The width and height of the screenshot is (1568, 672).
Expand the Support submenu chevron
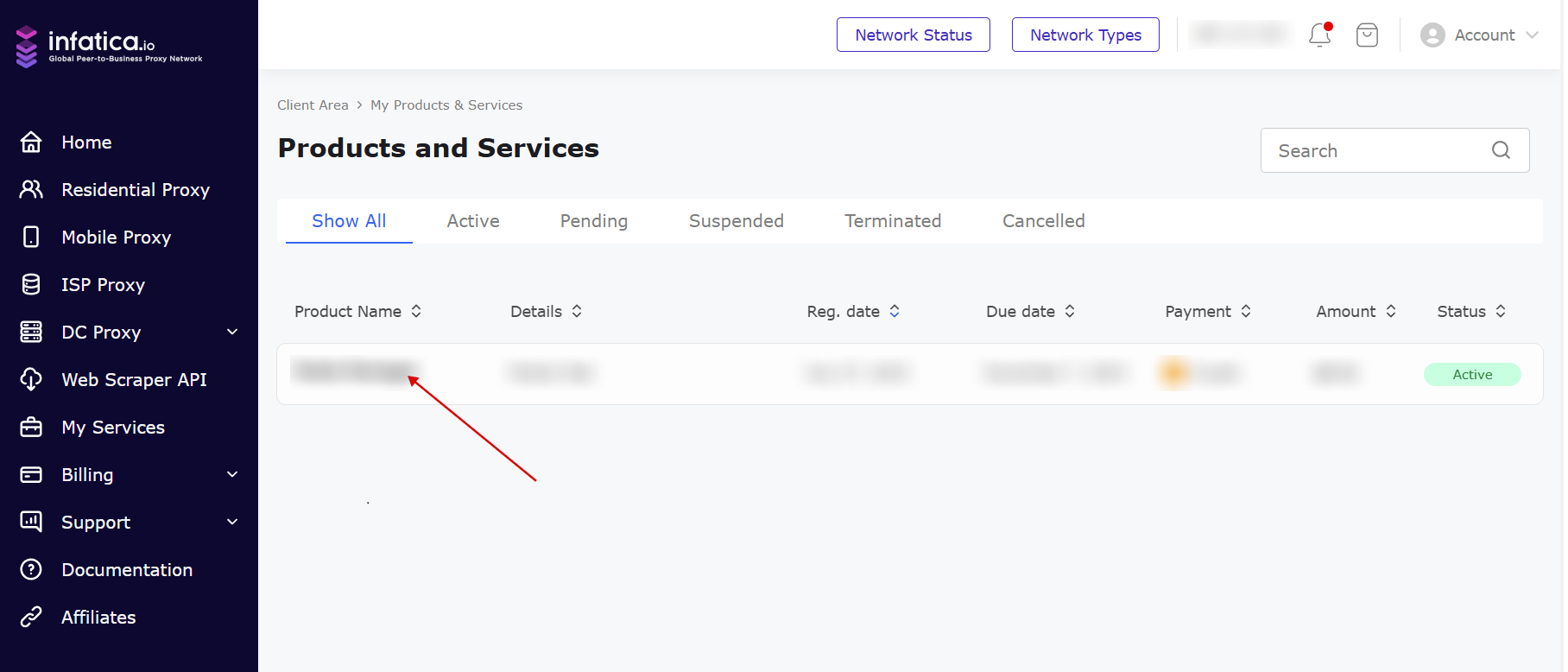coord(232,522)
